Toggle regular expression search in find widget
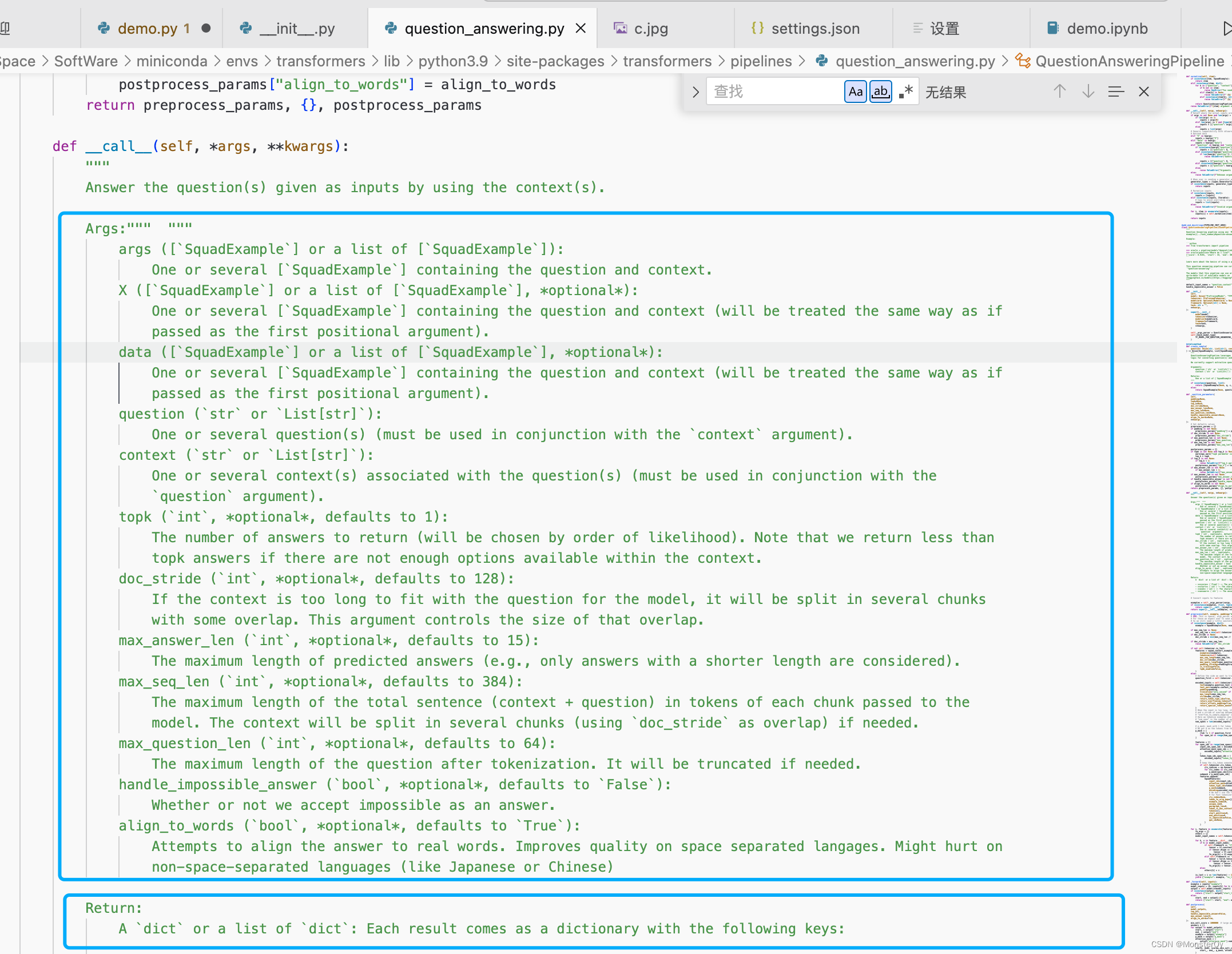1232x954 pixels. pos(906,92)
